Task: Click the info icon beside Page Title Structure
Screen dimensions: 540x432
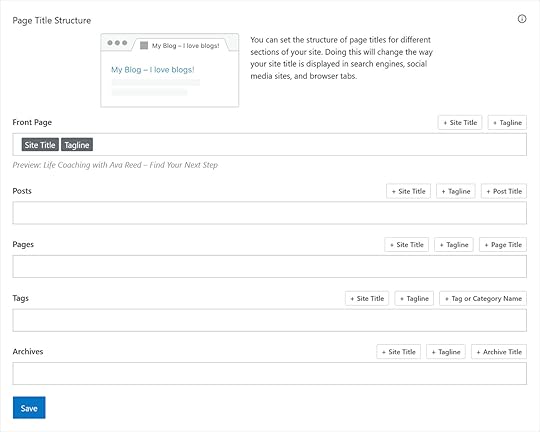Action: (522, 19)
